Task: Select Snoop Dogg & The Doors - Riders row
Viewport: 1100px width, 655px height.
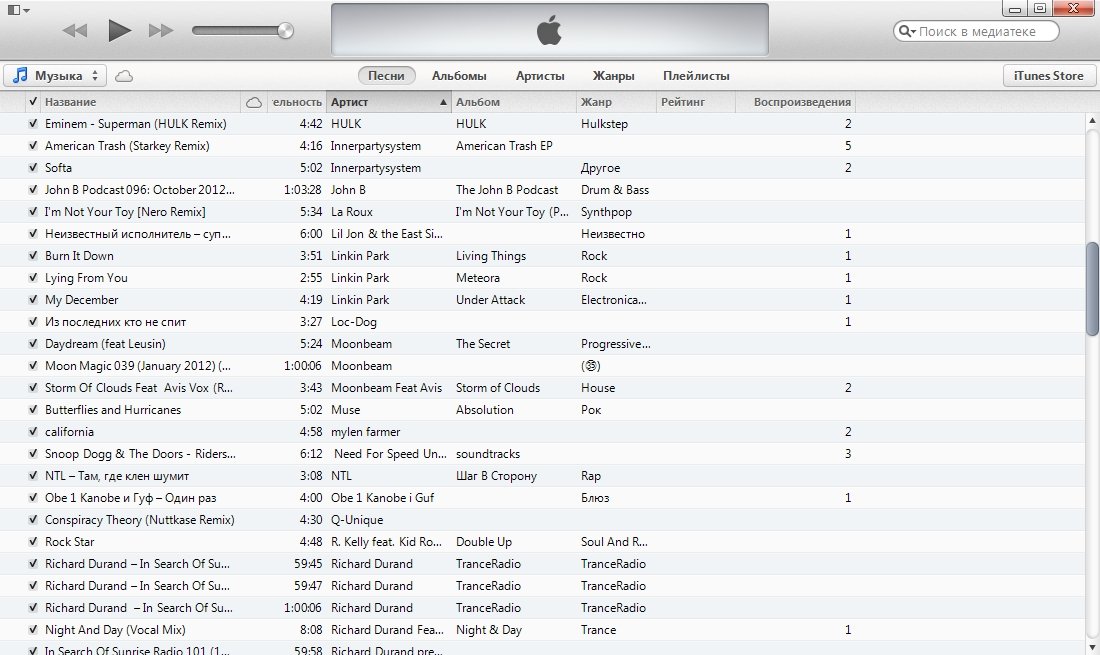Action: (544, 454)
